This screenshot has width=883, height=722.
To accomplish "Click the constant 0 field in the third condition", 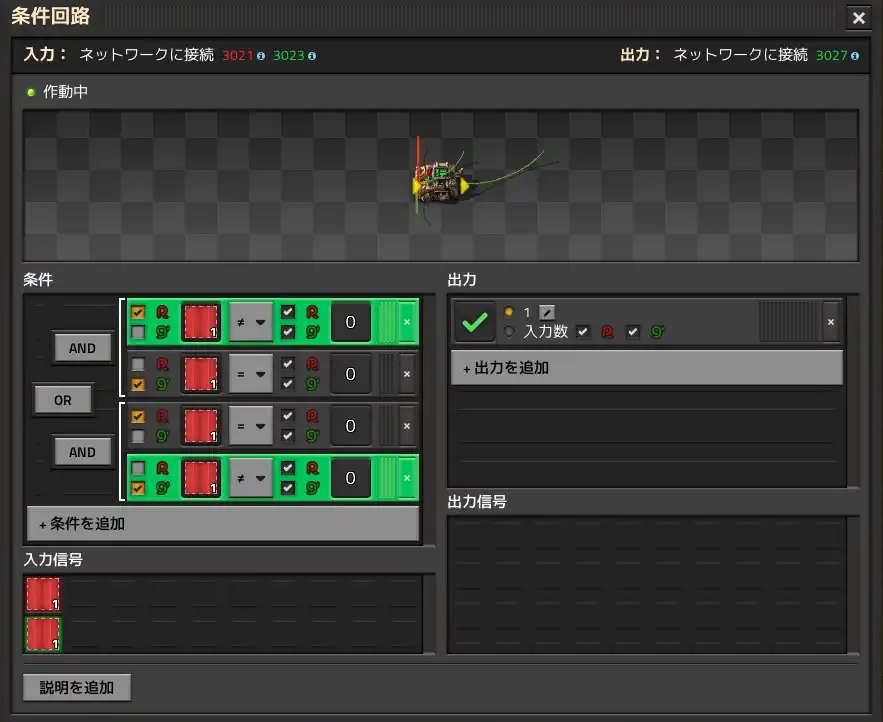I will tap(350, 426).
